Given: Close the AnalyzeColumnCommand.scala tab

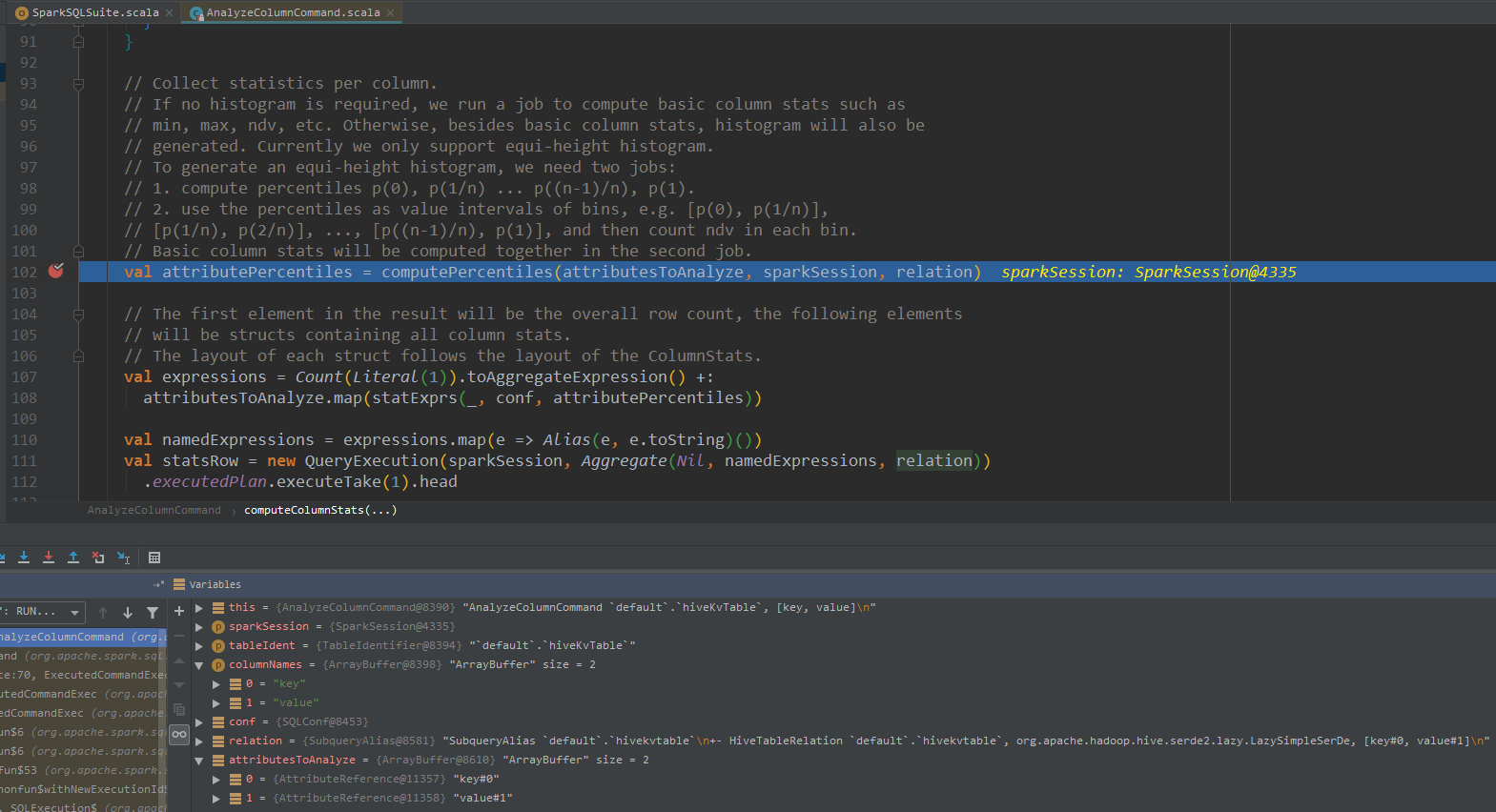Looking at the screenshot, I should [x=391, y=12].
